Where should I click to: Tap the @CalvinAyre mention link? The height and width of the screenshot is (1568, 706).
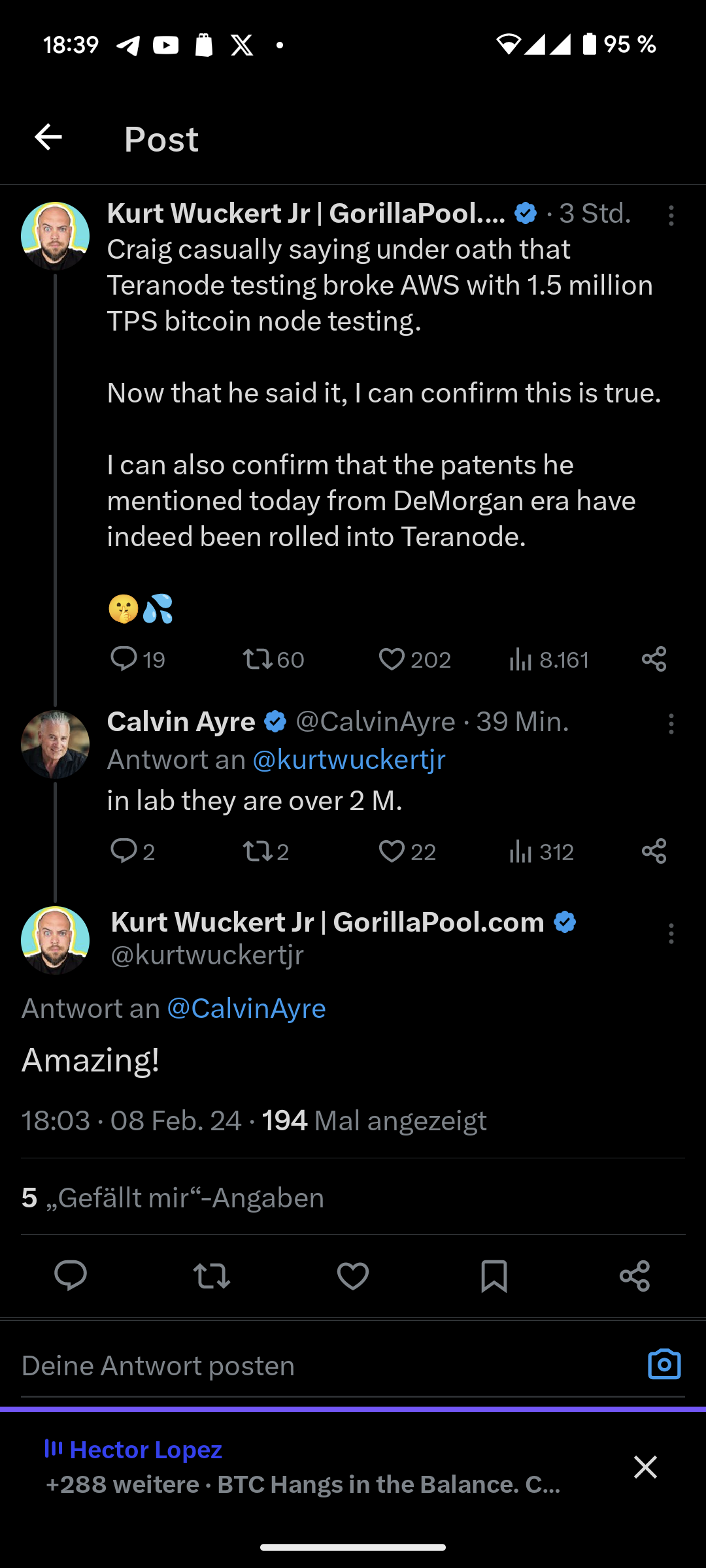click(246, 1008)
